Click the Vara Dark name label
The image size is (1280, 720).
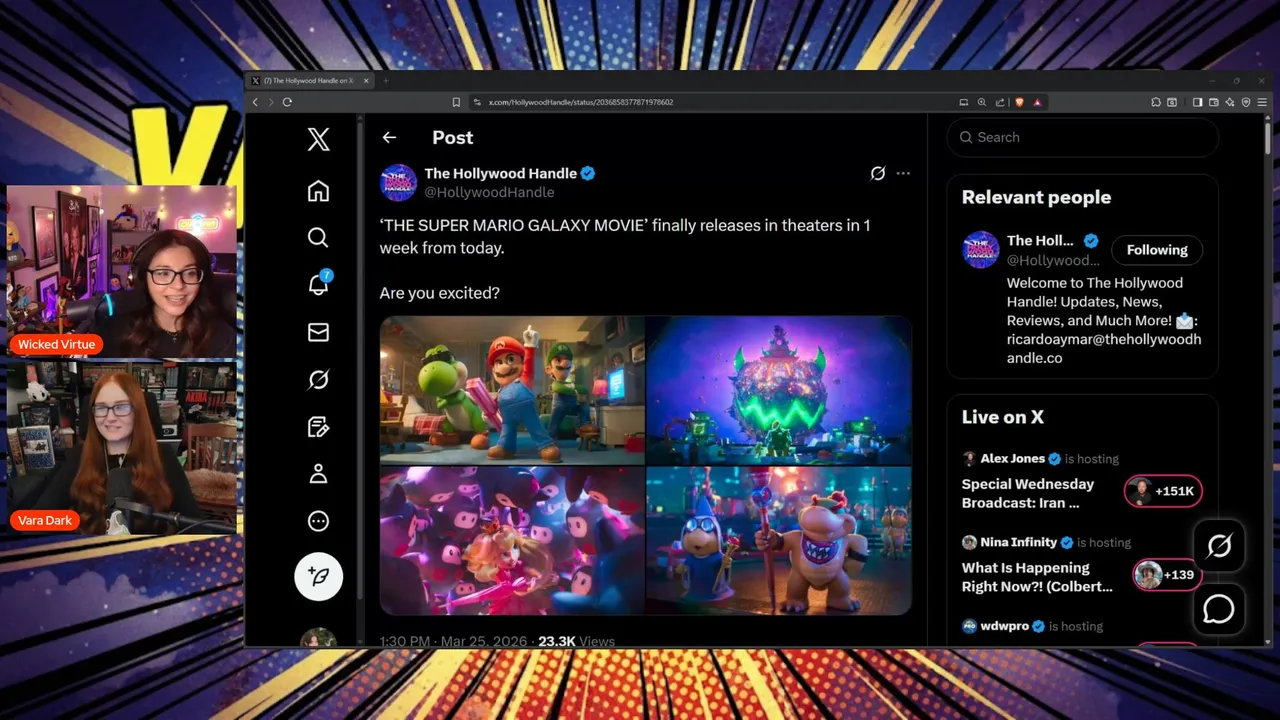[45, 520]
